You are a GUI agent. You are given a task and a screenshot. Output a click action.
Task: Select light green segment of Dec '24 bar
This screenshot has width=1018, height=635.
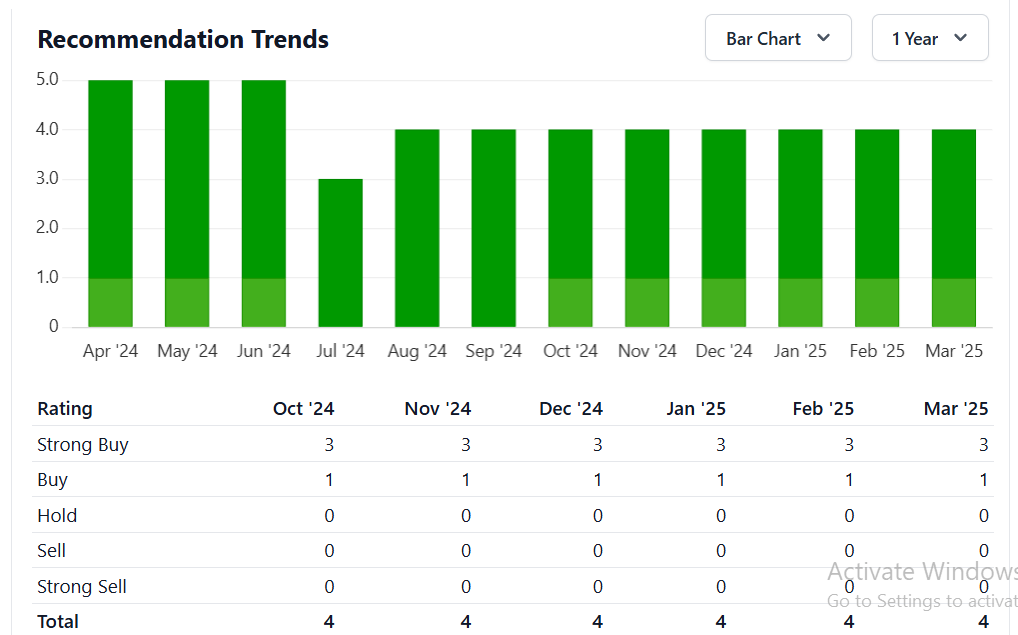[x=723, y=302]
